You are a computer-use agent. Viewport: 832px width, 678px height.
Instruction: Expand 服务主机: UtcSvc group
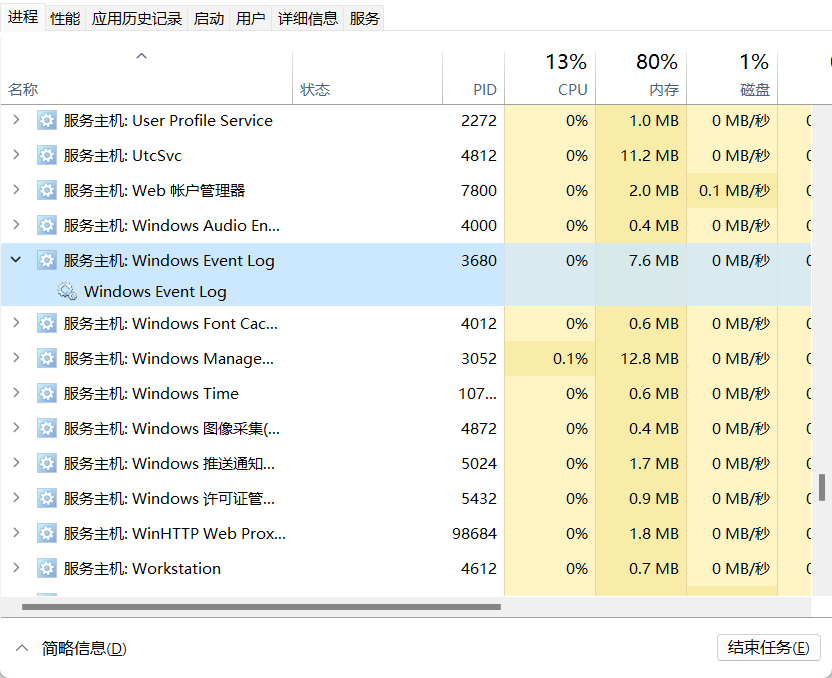tap(16, 155)
